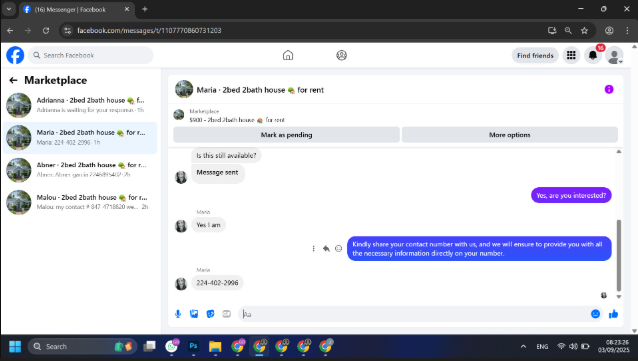The height and width of the screenshot is (361, 638).
Task: Select the Maria conversation in the list
Action: [80, 138]
